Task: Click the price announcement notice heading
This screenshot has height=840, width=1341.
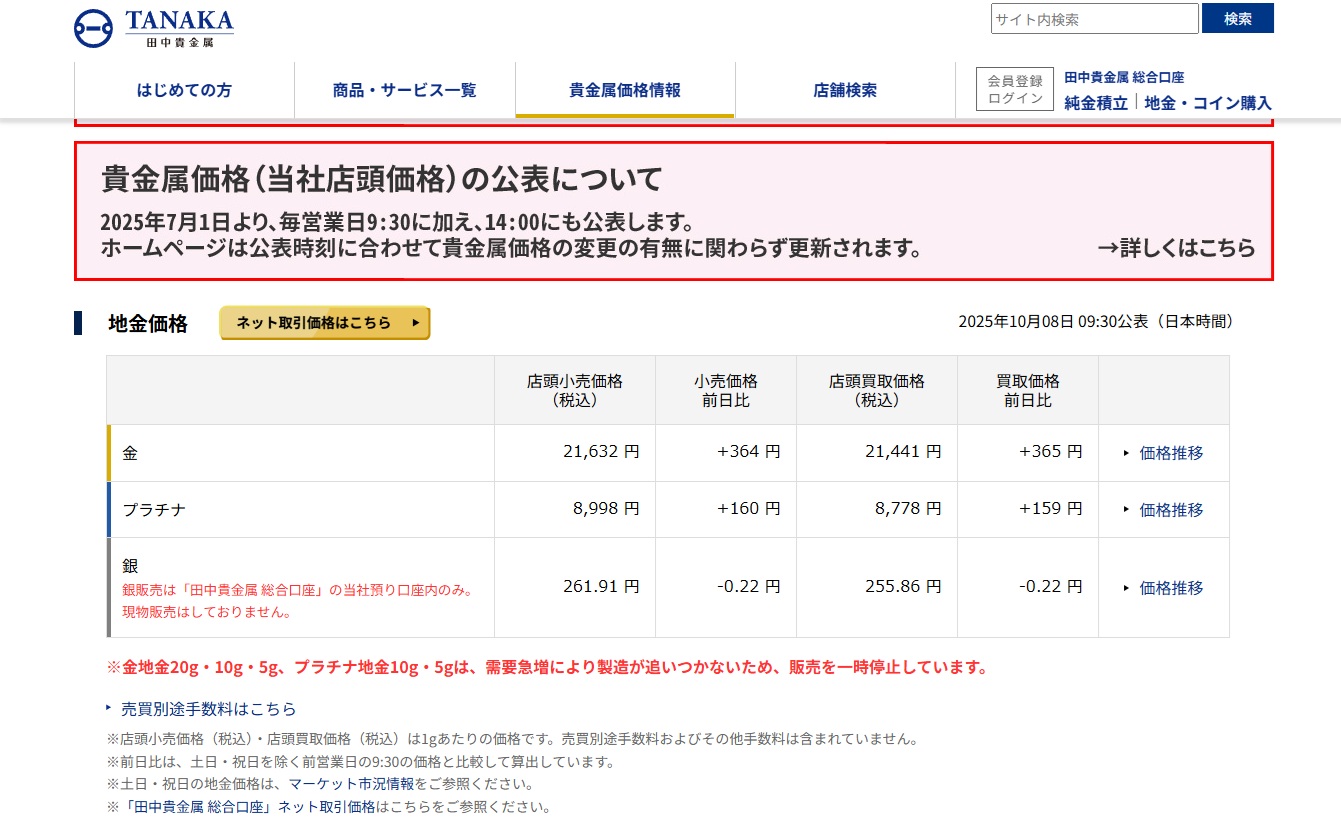Action: [x=382, y=180]
